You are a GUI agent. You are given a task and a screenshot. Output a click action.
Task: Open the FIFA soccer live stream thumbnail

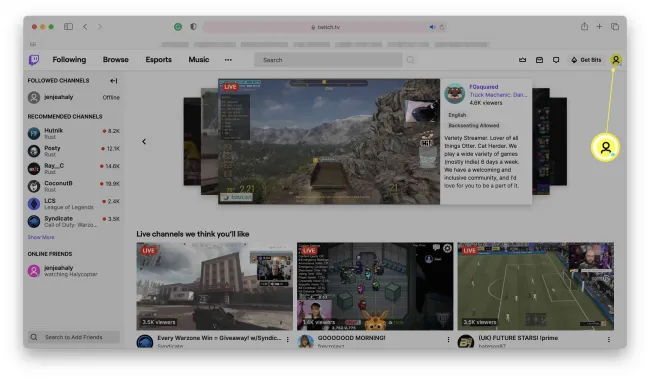(x=535, y=286)
